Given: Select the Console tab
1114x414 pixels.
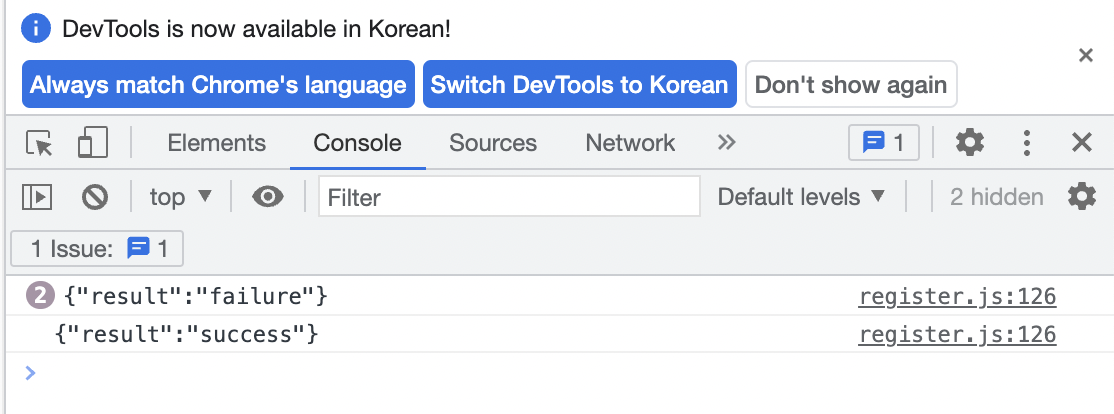Looking at the screenshot, I should click(357, 143).
